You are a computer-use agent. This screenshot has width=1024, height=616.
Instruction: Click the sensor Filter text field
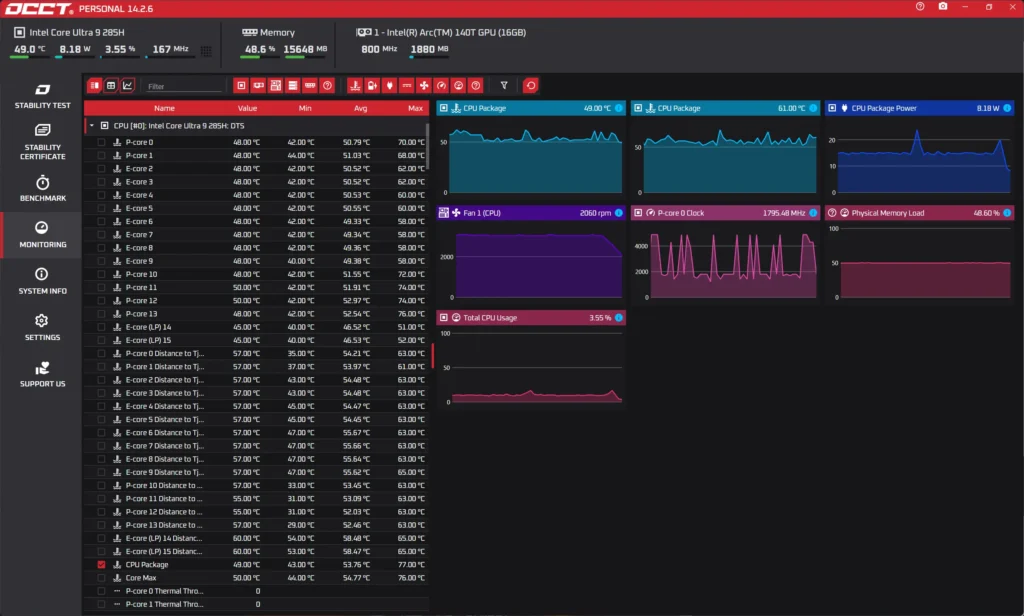[x=184, y=86]
